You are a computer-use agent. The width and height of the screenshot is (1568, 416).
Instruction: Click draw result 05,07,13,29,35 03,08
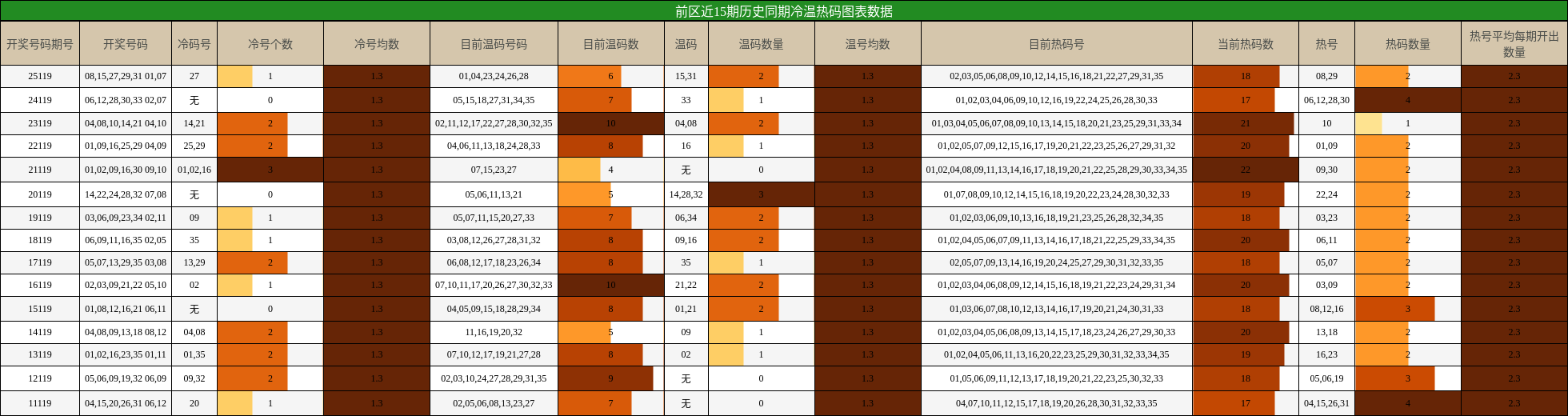click(126, 262)
